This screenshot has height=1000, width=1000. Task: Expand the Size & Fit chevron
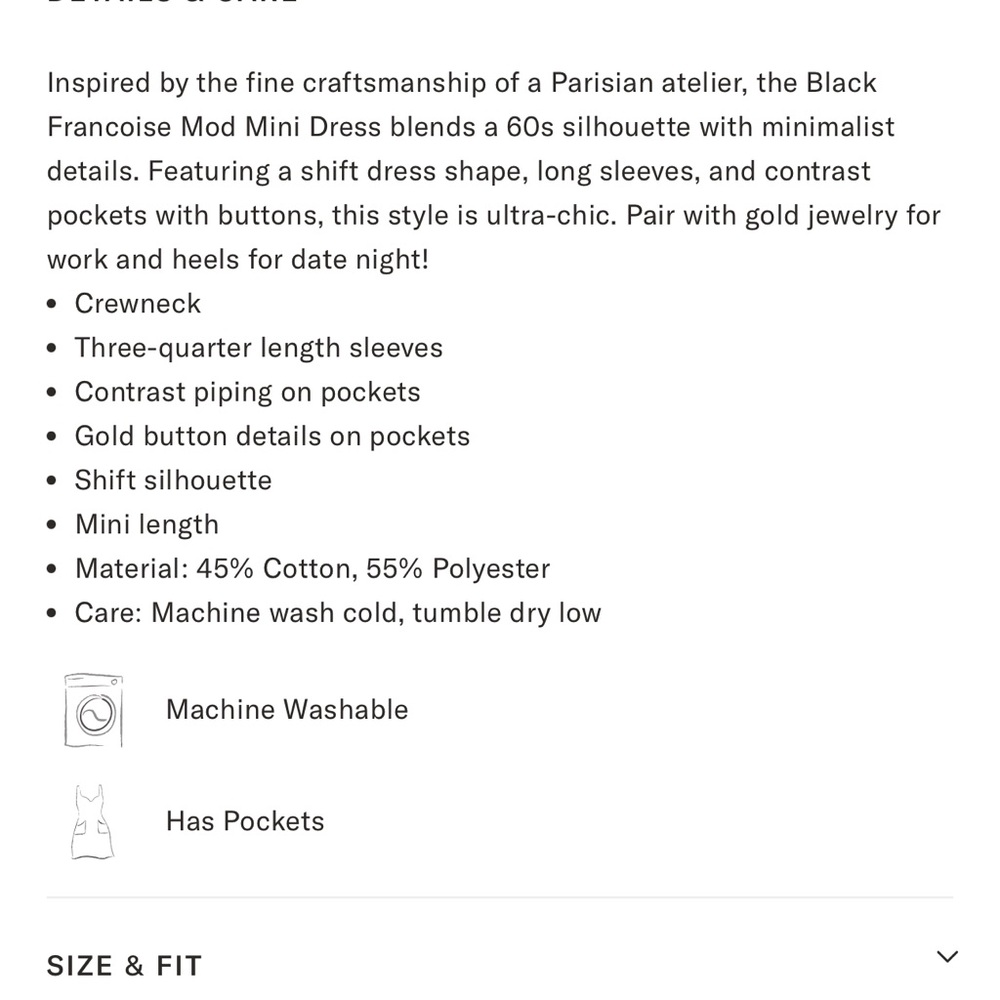click(947, 957)
